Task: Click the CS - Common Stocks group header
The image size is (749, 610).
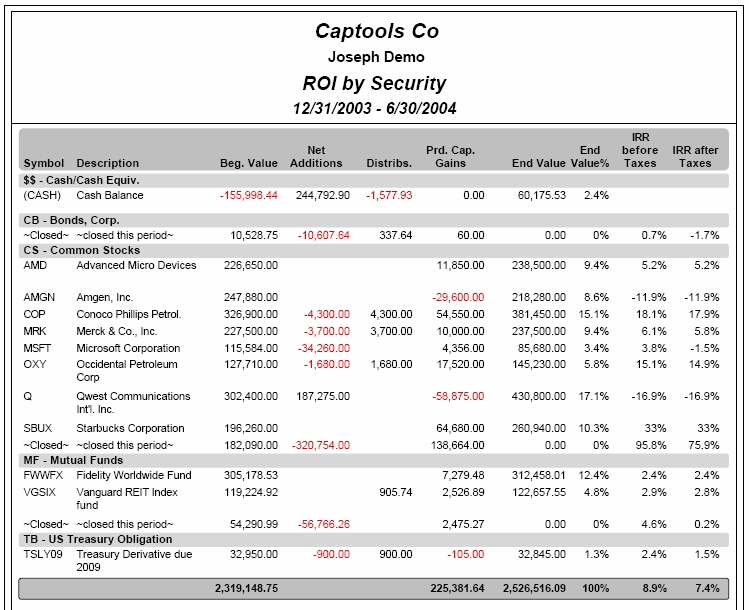Action: (82, 250)
